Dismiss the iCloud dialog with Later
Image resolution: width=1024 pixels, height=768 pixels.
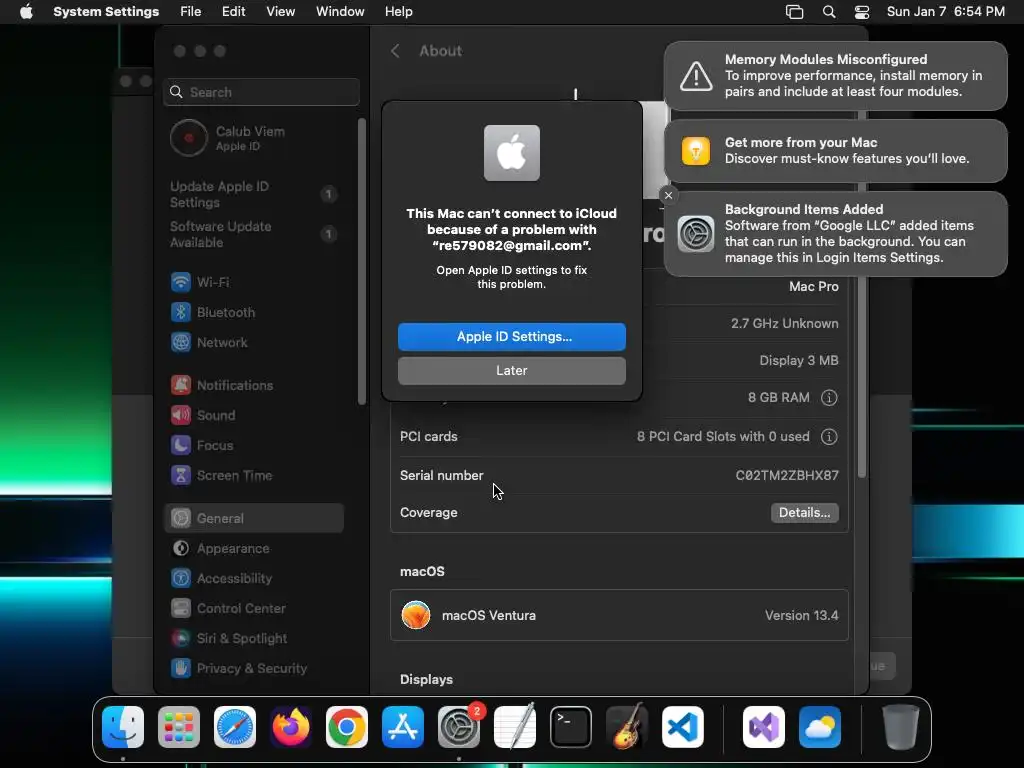512,371
